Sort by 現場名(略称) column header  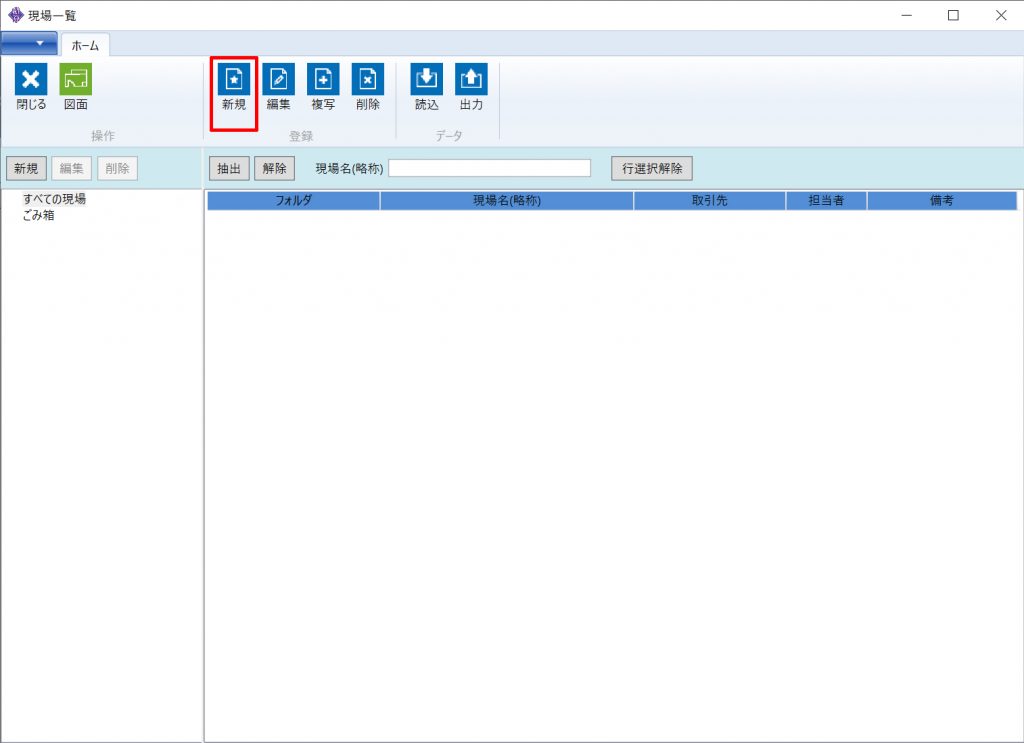[x=507, y=200]
